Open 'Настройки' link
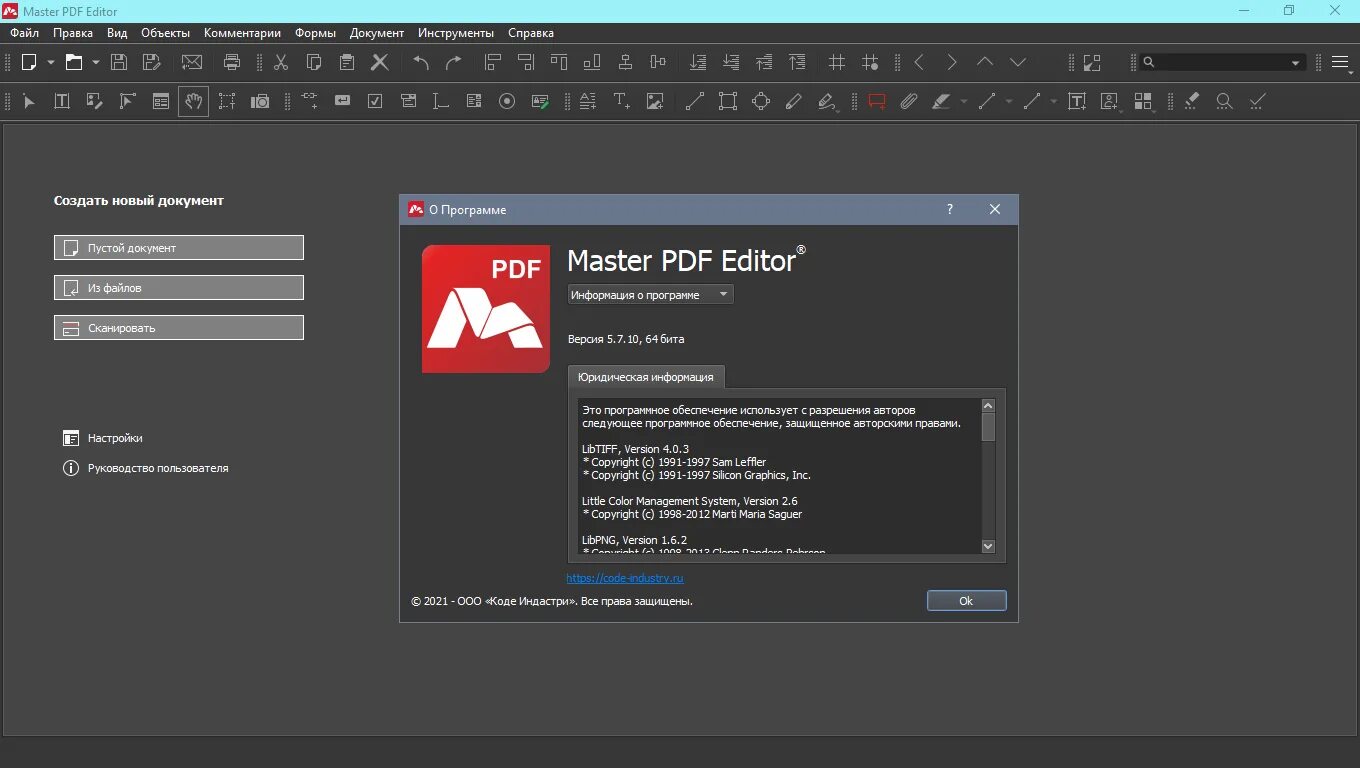The image size is (1360, 768). [103, 438]
